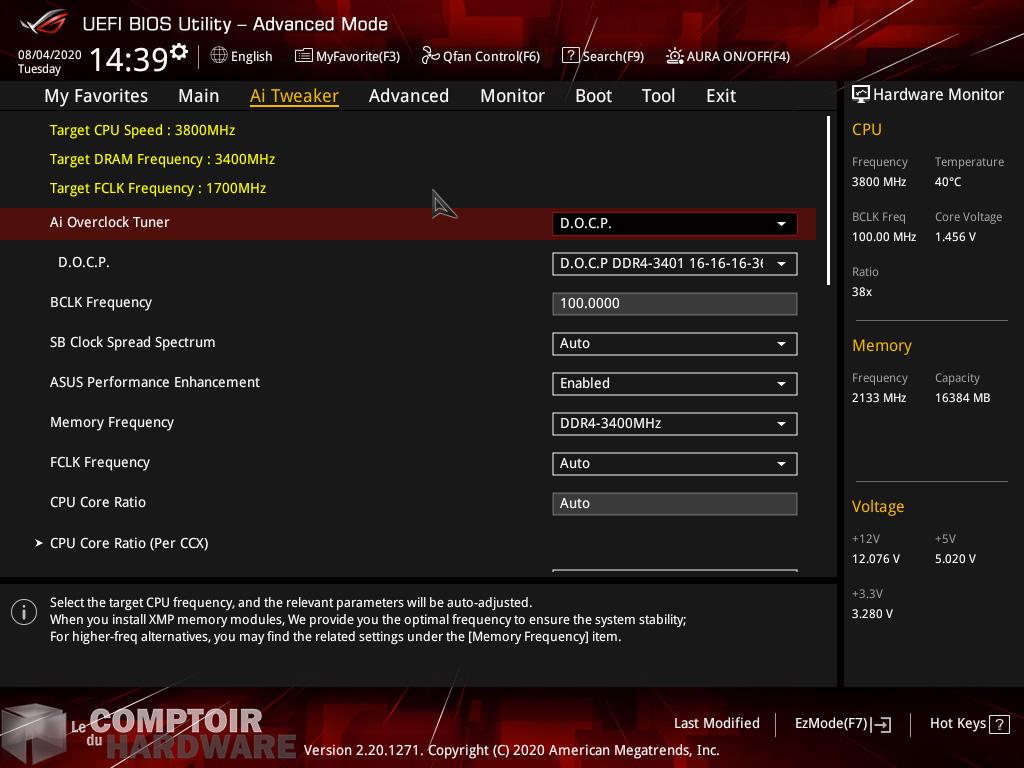Open the FCLK Frequency dropdown
Image resolution: width=1024 pixels, height=768 pixels.
tap(675, 464)
